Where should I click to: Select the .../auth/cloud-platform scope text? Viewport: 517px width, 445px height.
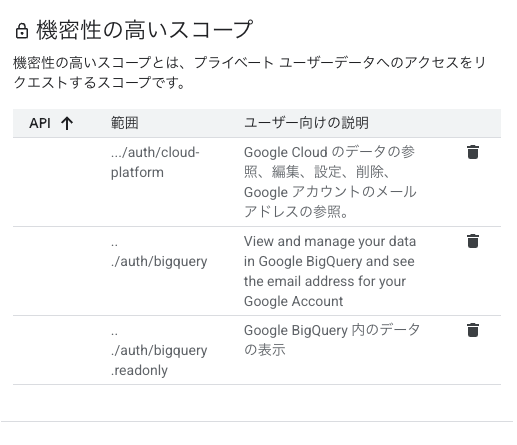click(155, 162)
